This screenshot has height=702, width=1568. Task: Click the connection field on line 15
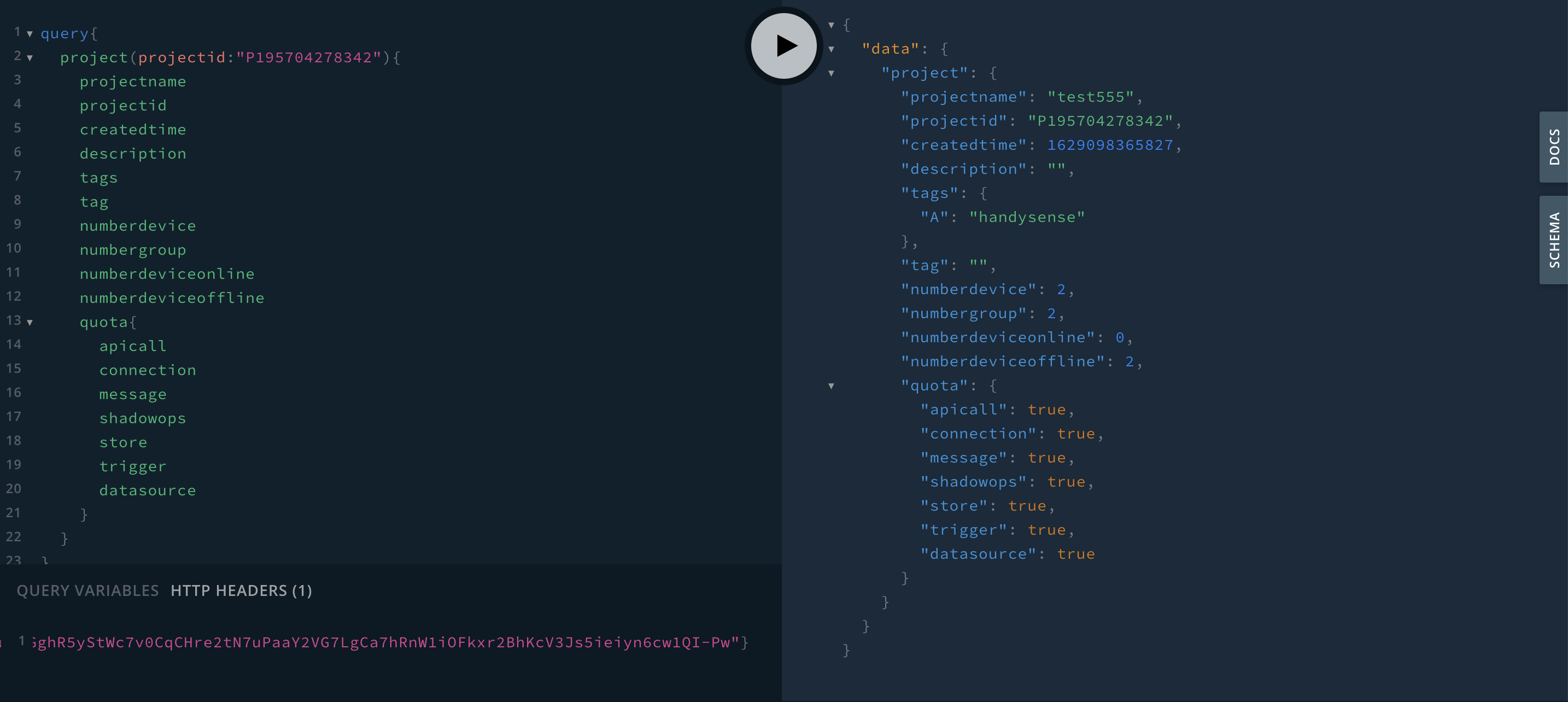click(x=147, y=370)
